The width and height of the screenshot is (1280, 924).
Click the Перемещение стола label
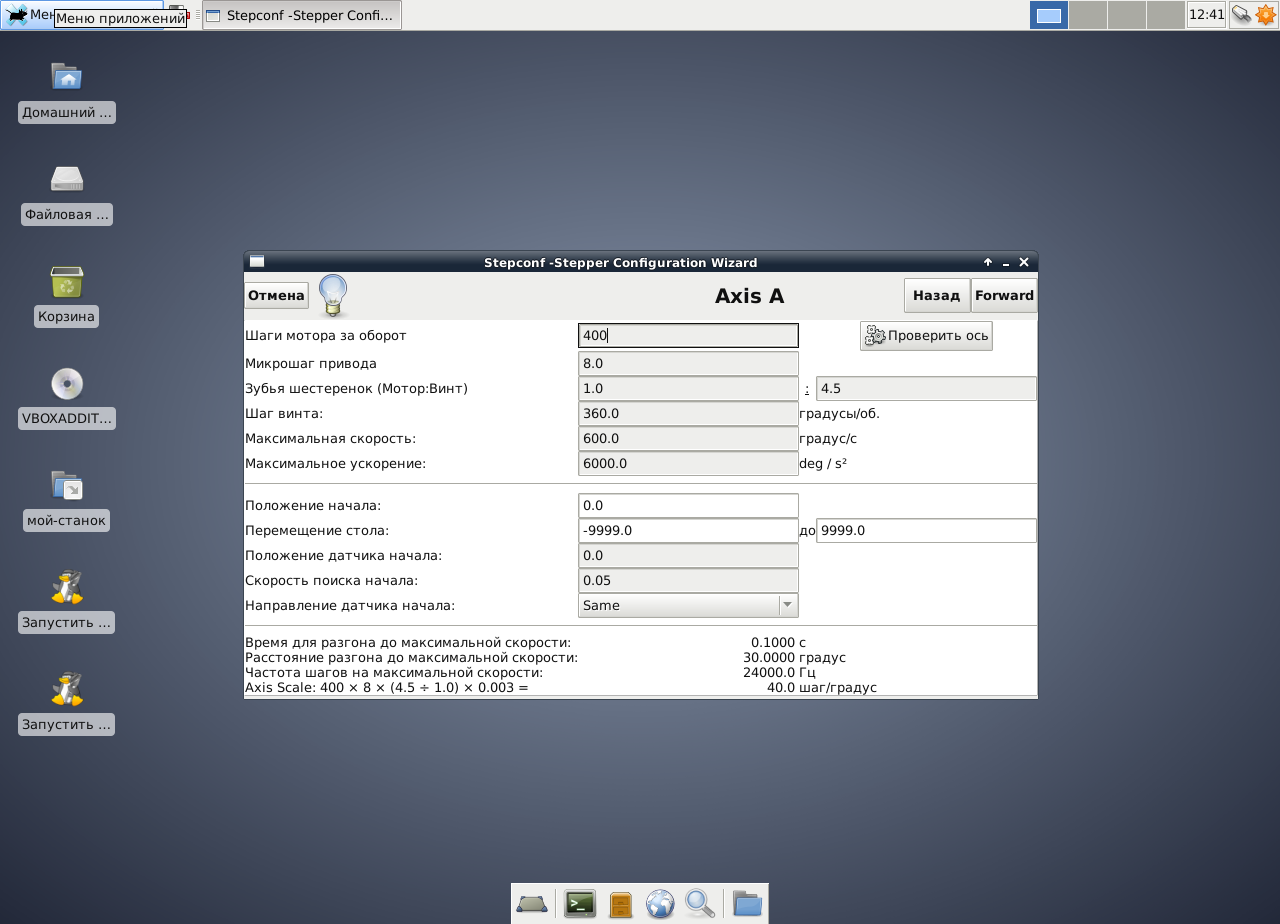pos(317,531)
